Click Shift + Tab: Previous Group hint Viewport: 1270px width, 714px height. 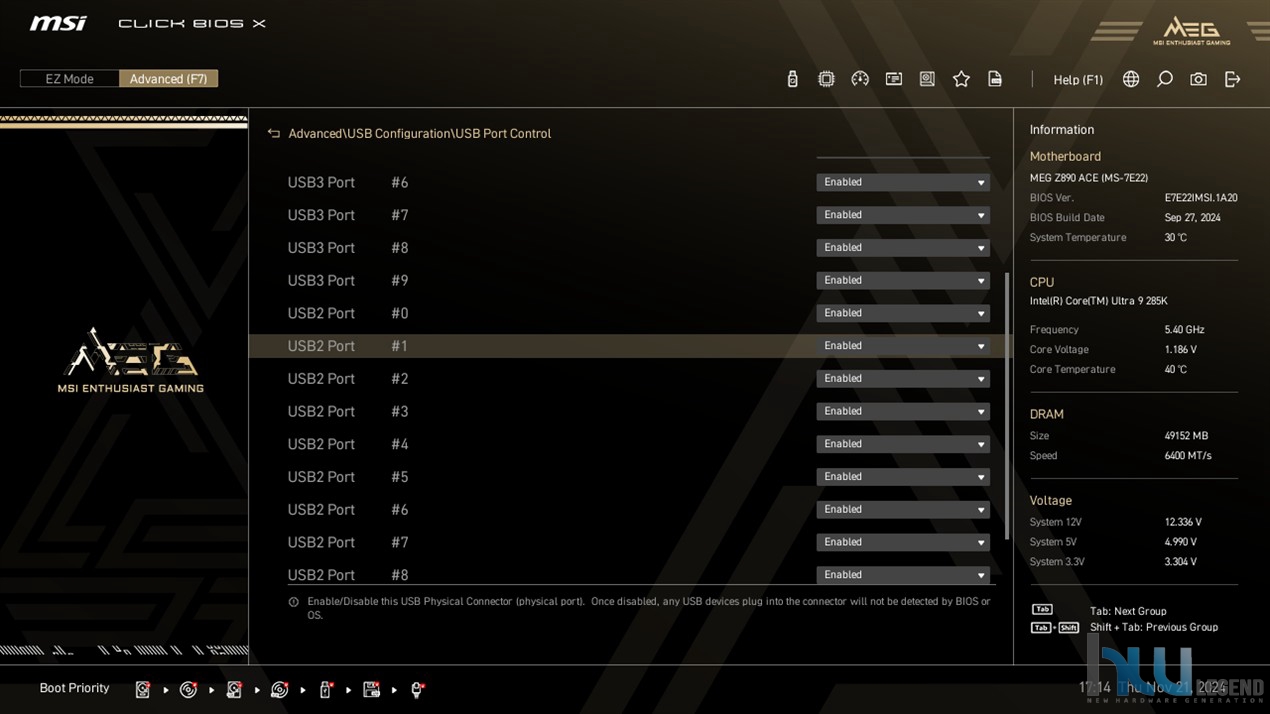[1154, 627]
